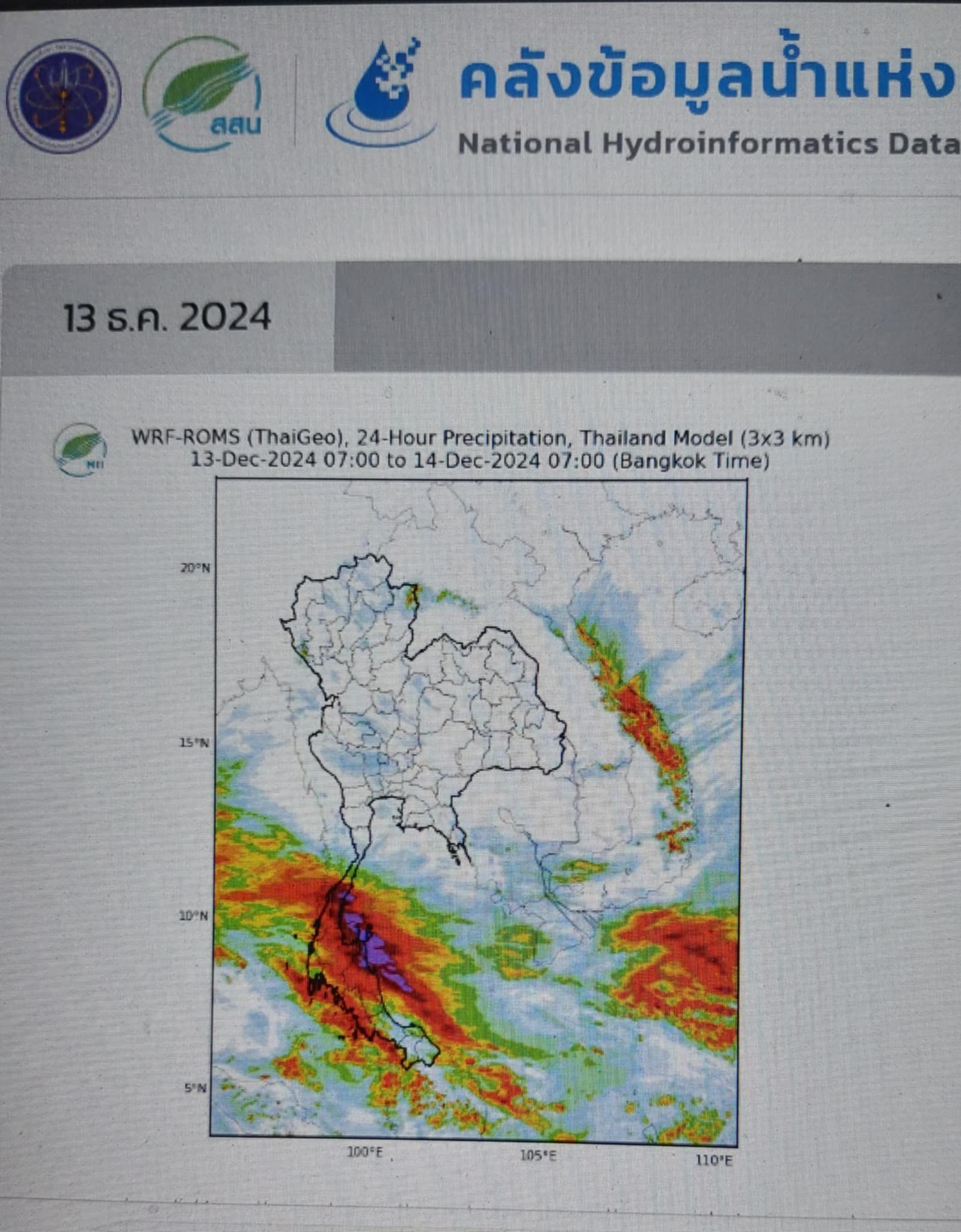Click the 105°E longitude label
961x1232 pixels.
538,1156
